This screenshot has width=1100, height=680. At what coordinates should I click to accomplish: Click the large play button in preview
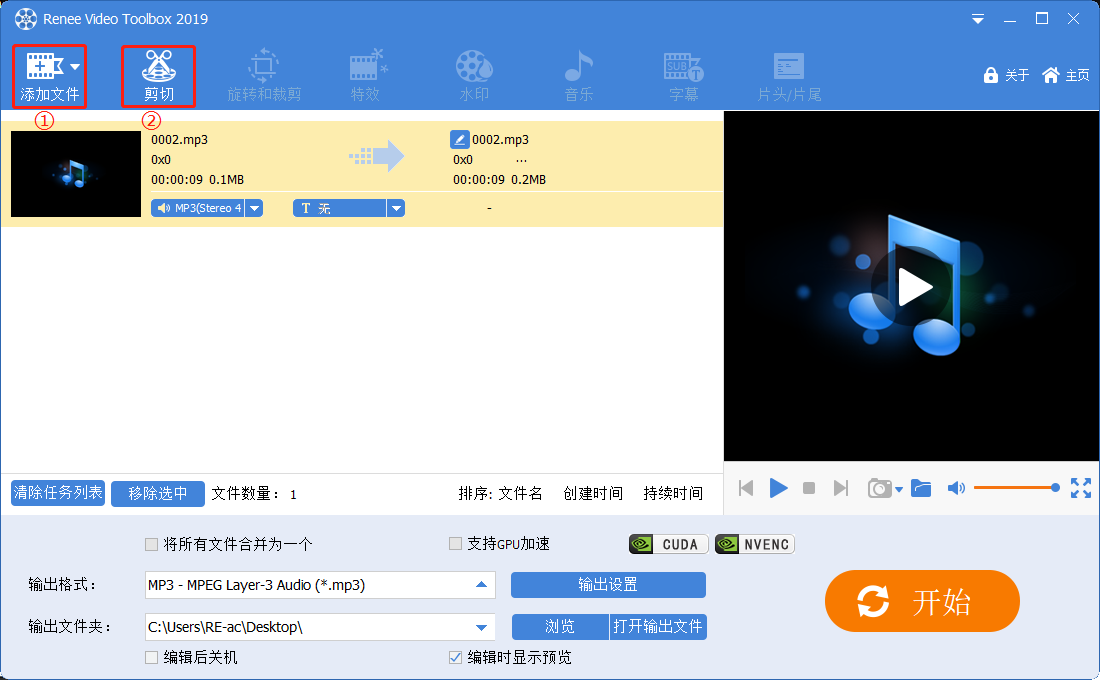click(x=911, y=286)
